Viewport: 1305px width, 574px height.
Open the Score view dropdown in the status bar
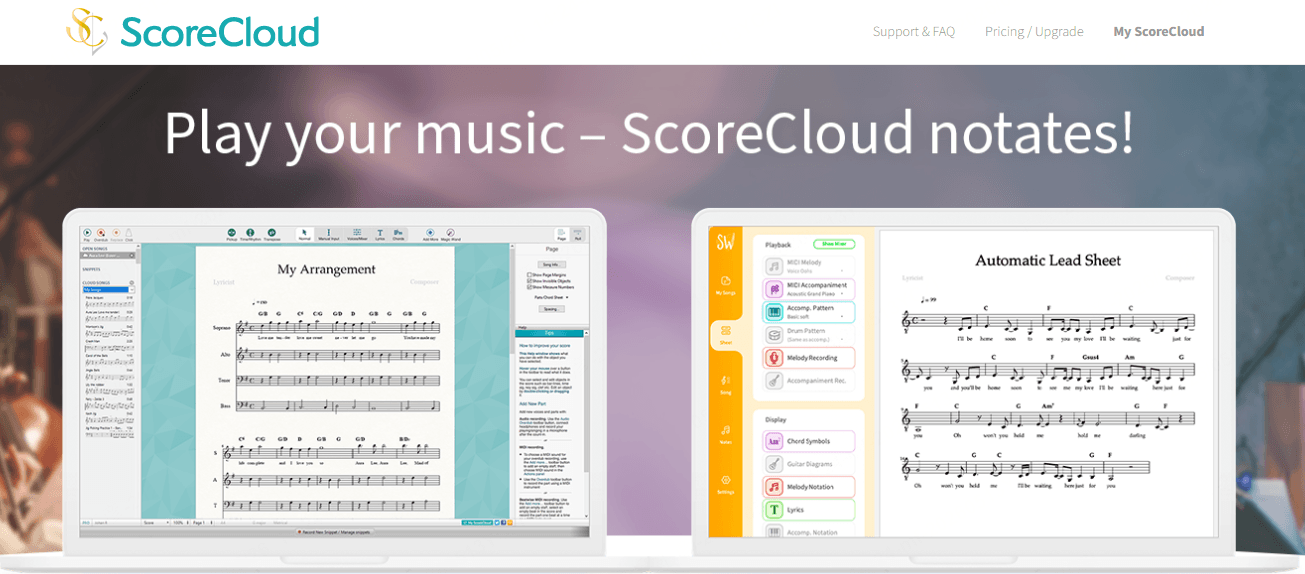click(x=155, y=523)
